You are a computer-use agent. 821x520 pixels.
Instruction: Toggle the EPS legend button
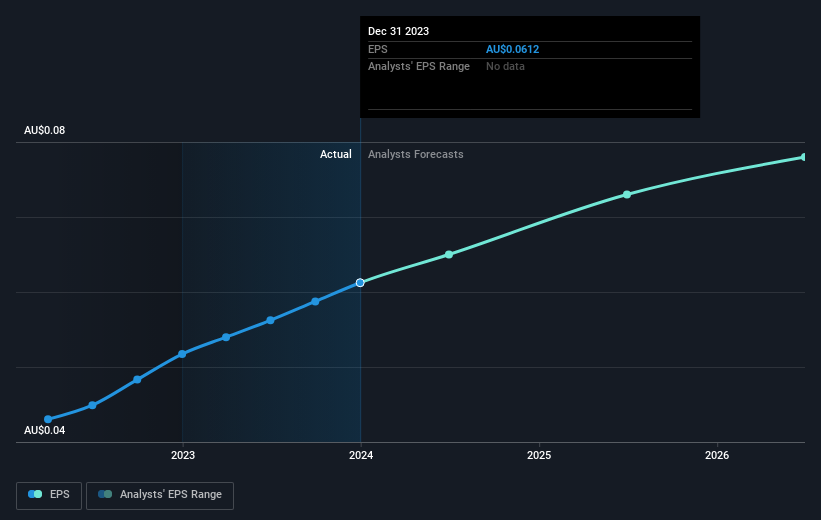[49, 495]
